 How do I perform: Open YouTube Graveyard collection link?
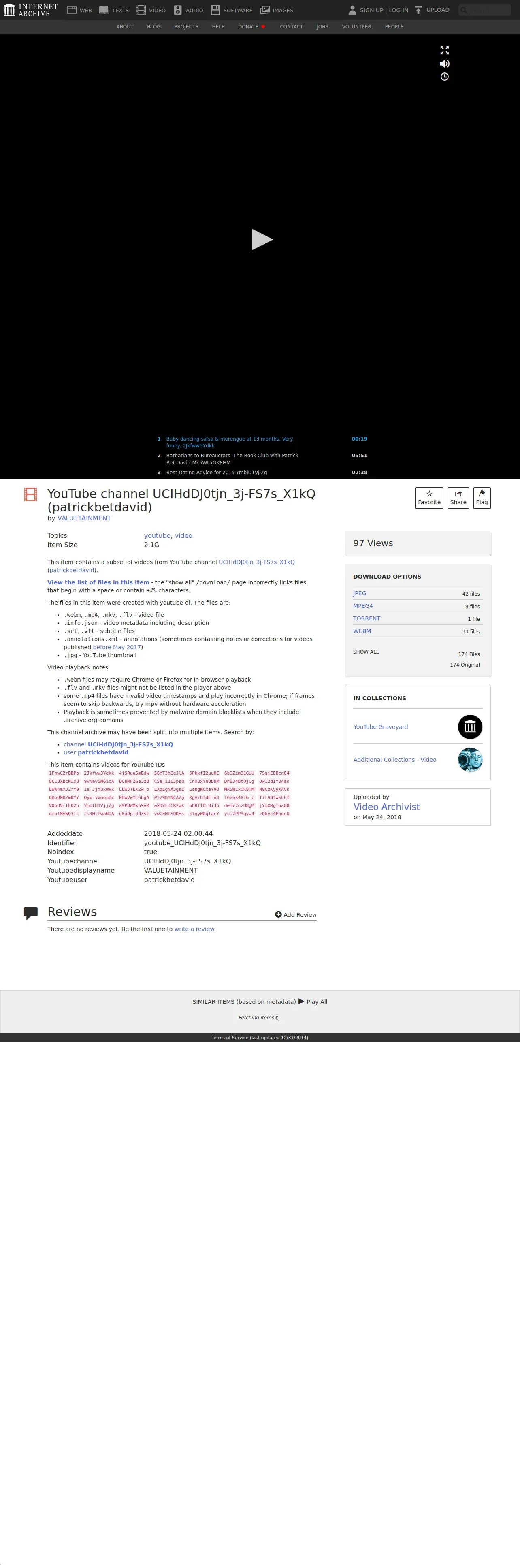point(381,727)
